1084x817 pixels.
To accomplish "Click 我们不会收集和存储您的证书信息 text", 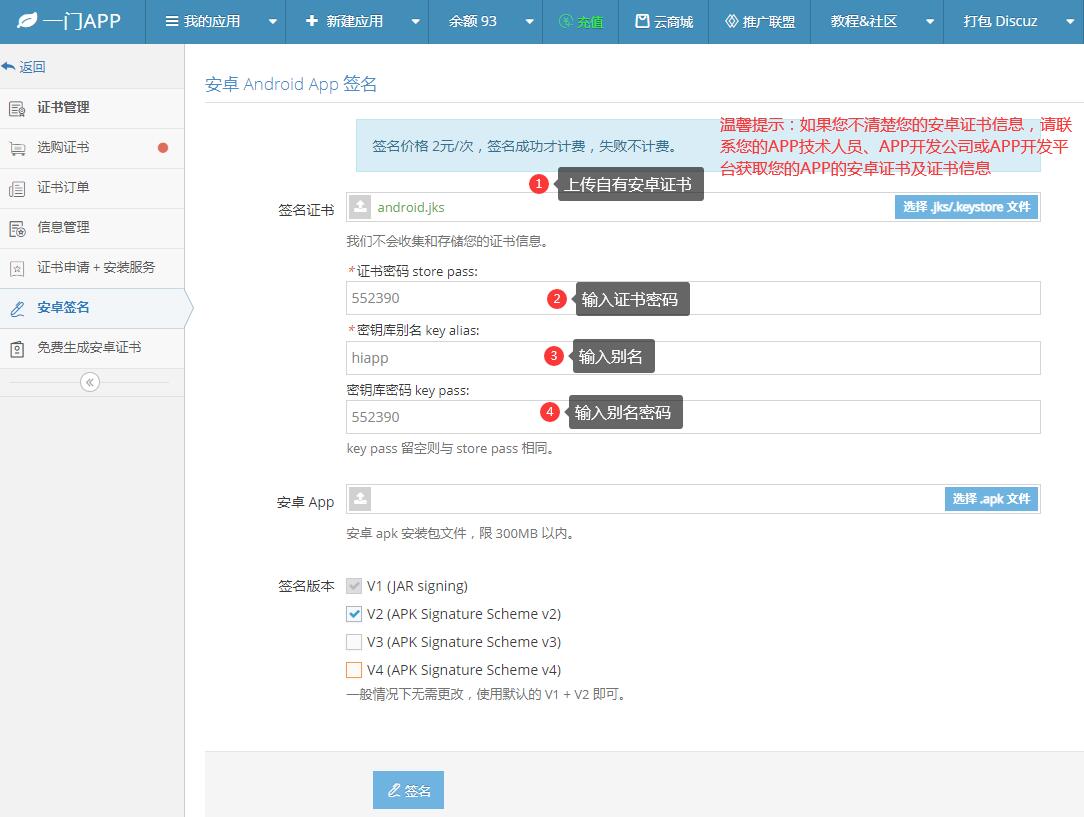I will pyautogui.click(x=448, y=241).
